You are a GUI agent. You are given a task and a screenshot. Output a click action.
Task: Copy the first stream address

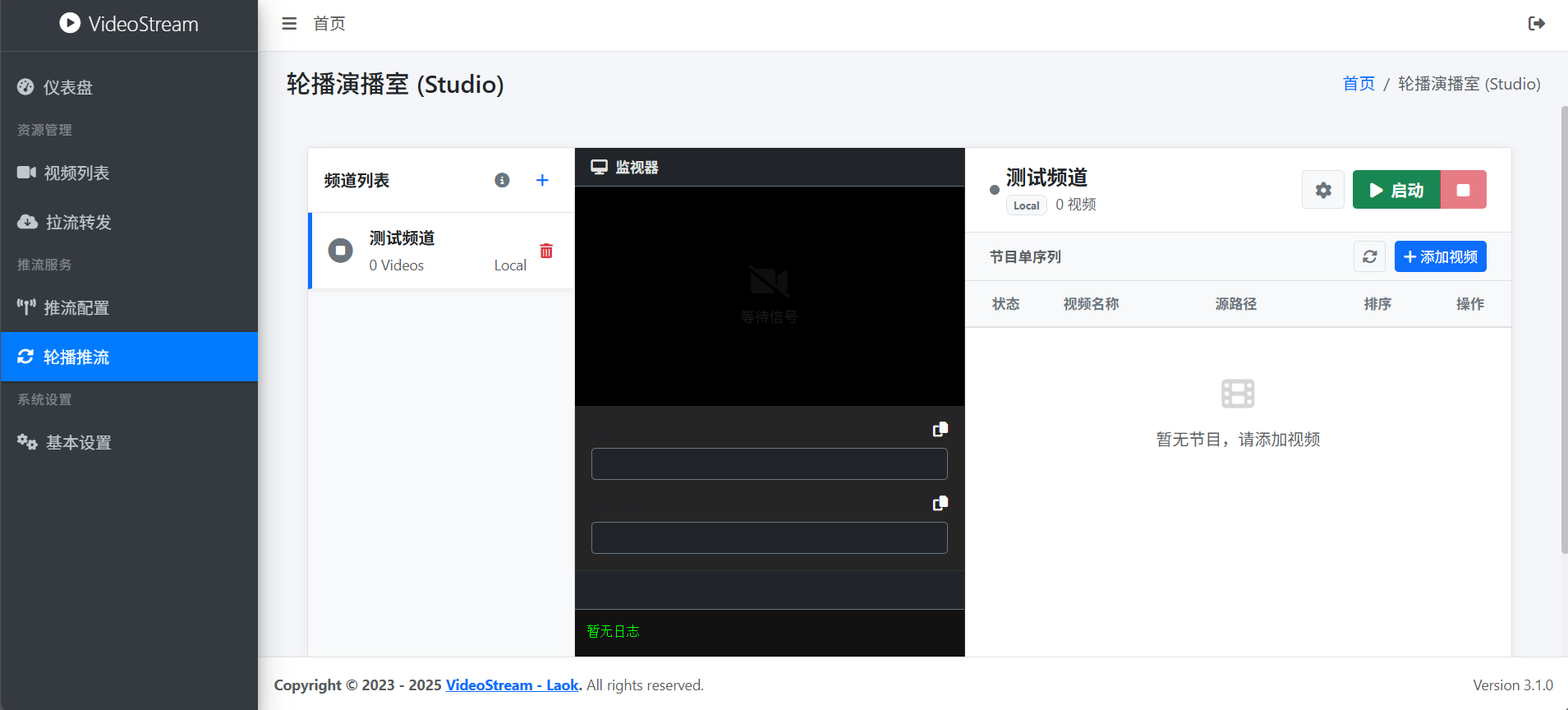click(x=940, y=429)
